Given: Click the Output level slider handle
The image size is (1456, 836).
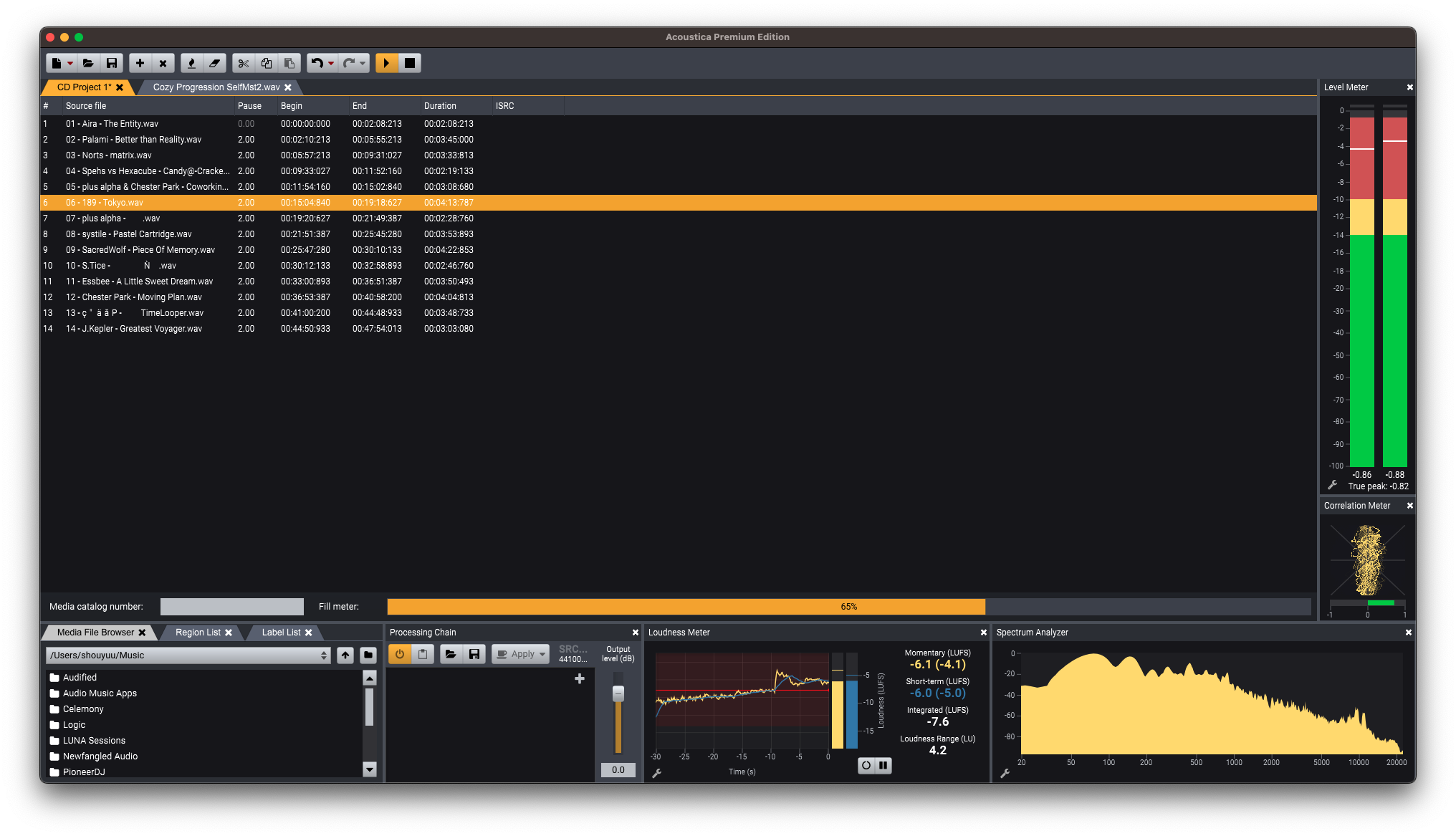Looking at the screenshot, I should click(618, 693).
